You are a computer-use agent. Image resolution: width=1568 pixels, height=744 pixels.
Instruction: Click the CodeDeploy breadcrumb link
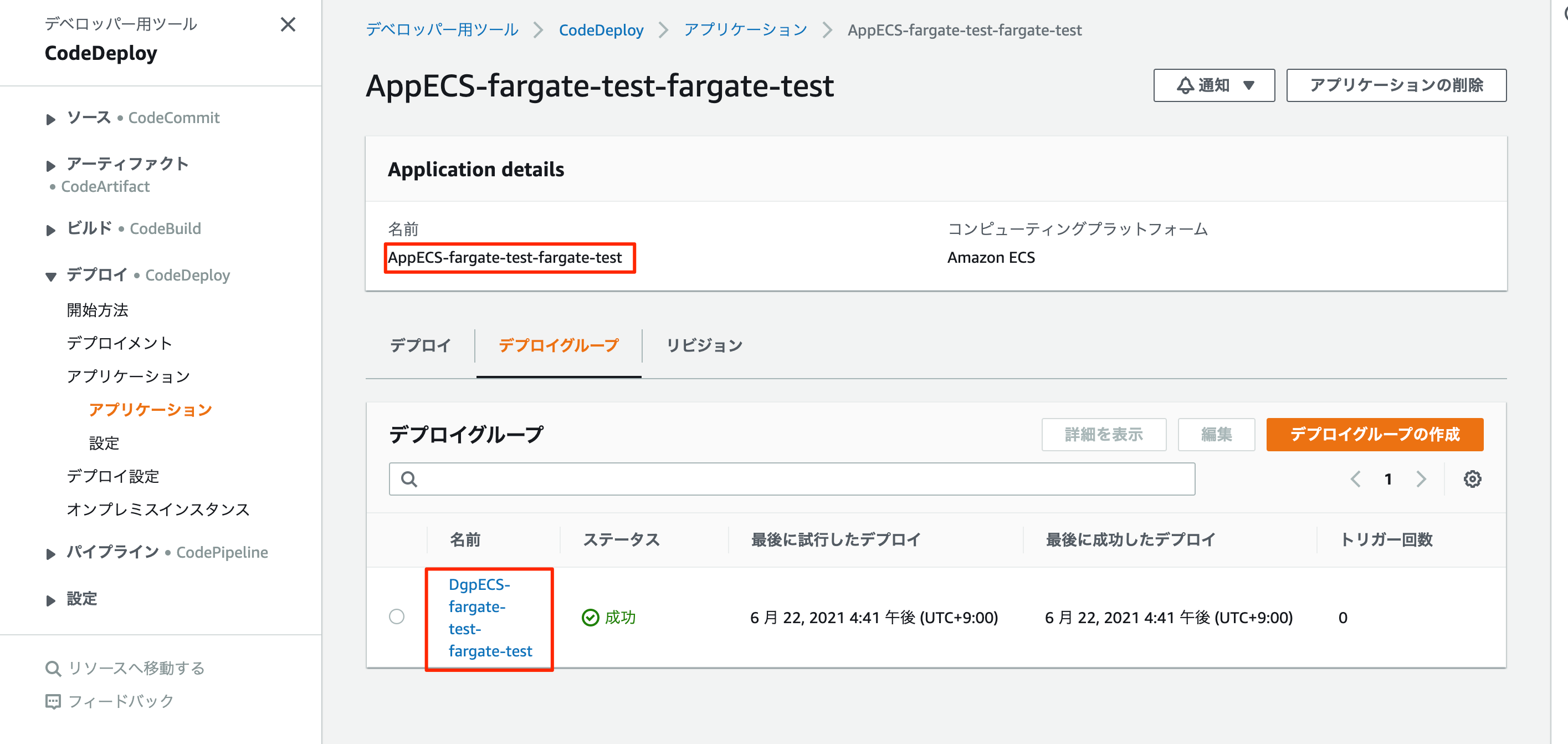tap(601, 30)
